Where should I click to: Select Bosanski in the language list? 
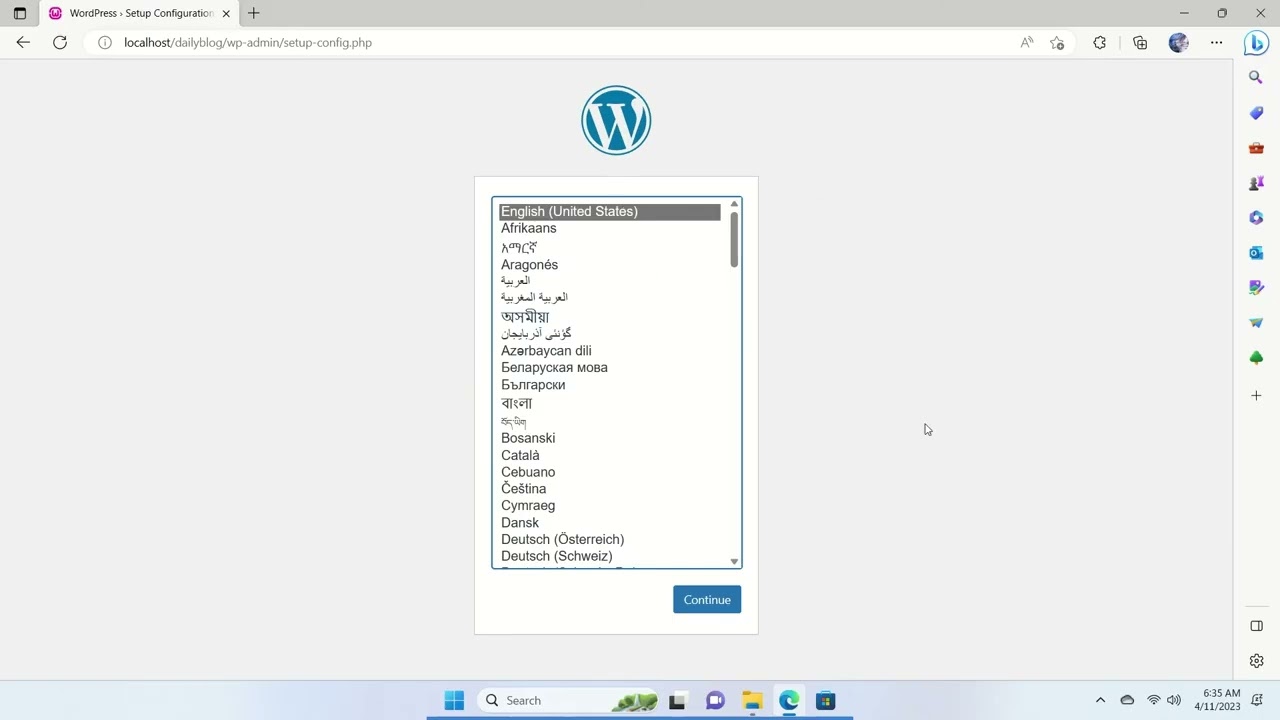coord(610,438)
